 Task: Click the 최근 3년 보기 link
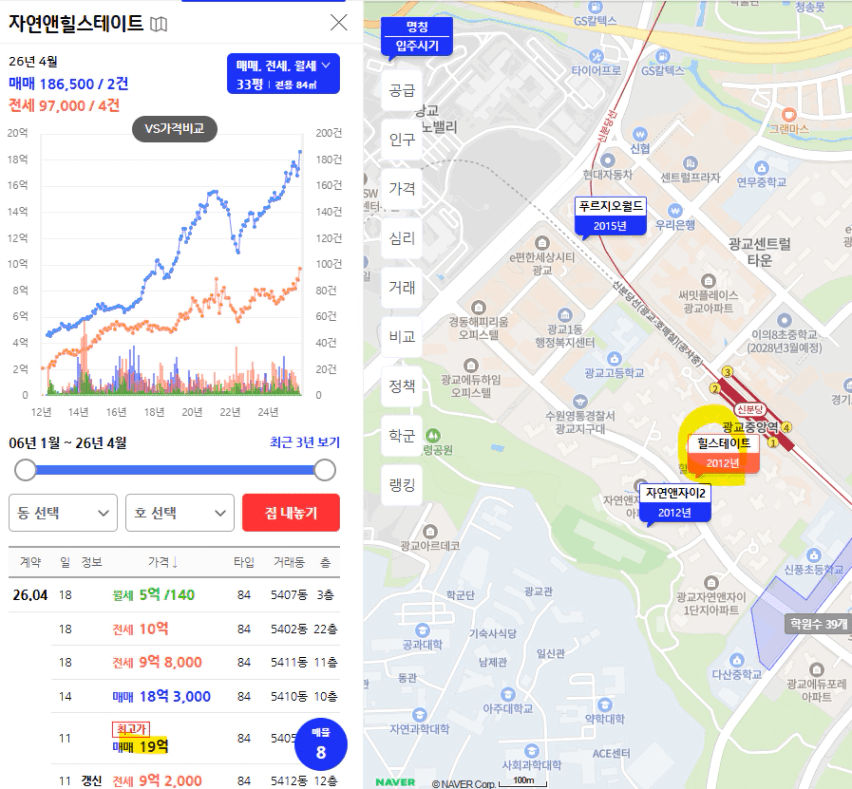(304, 442)
